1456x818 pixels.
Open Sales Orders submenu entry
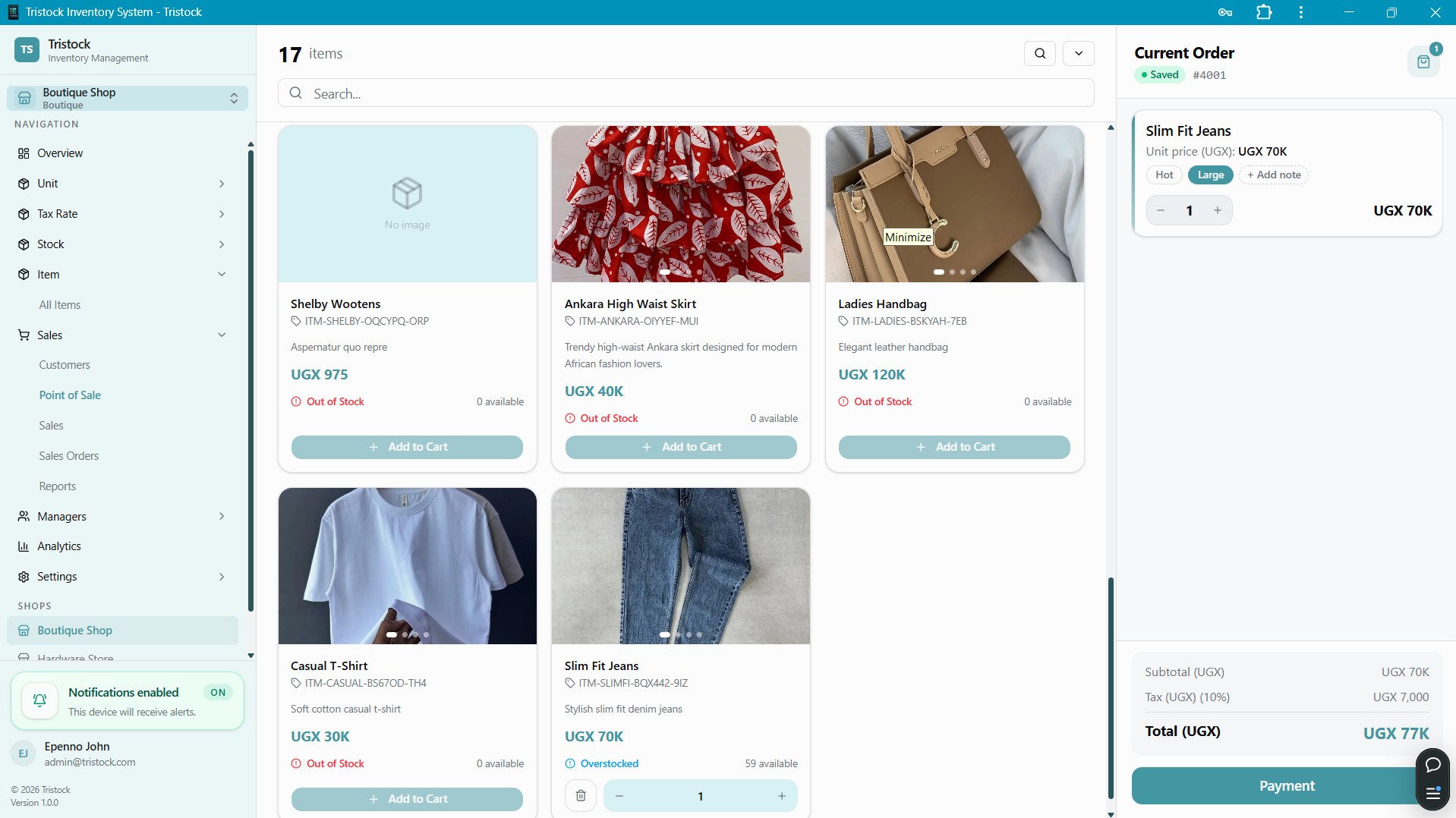[x=69, y=456]
